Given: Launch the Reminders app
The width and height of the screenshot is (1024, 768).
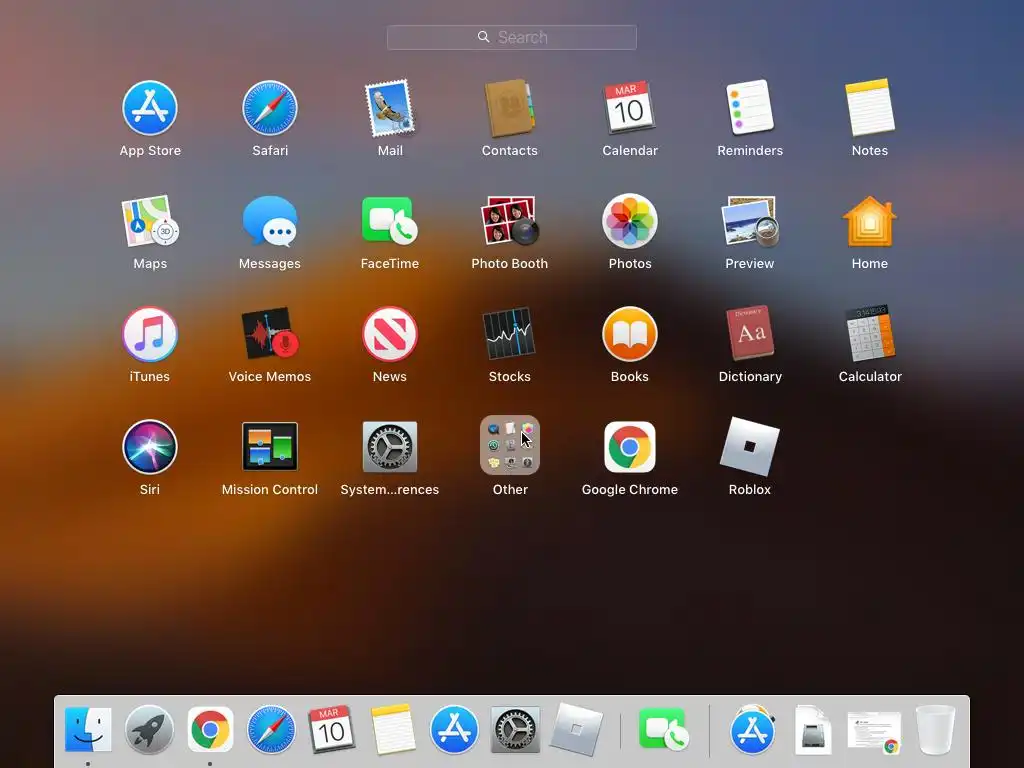Looking at the screenshot, I should (x=750, y=108).
